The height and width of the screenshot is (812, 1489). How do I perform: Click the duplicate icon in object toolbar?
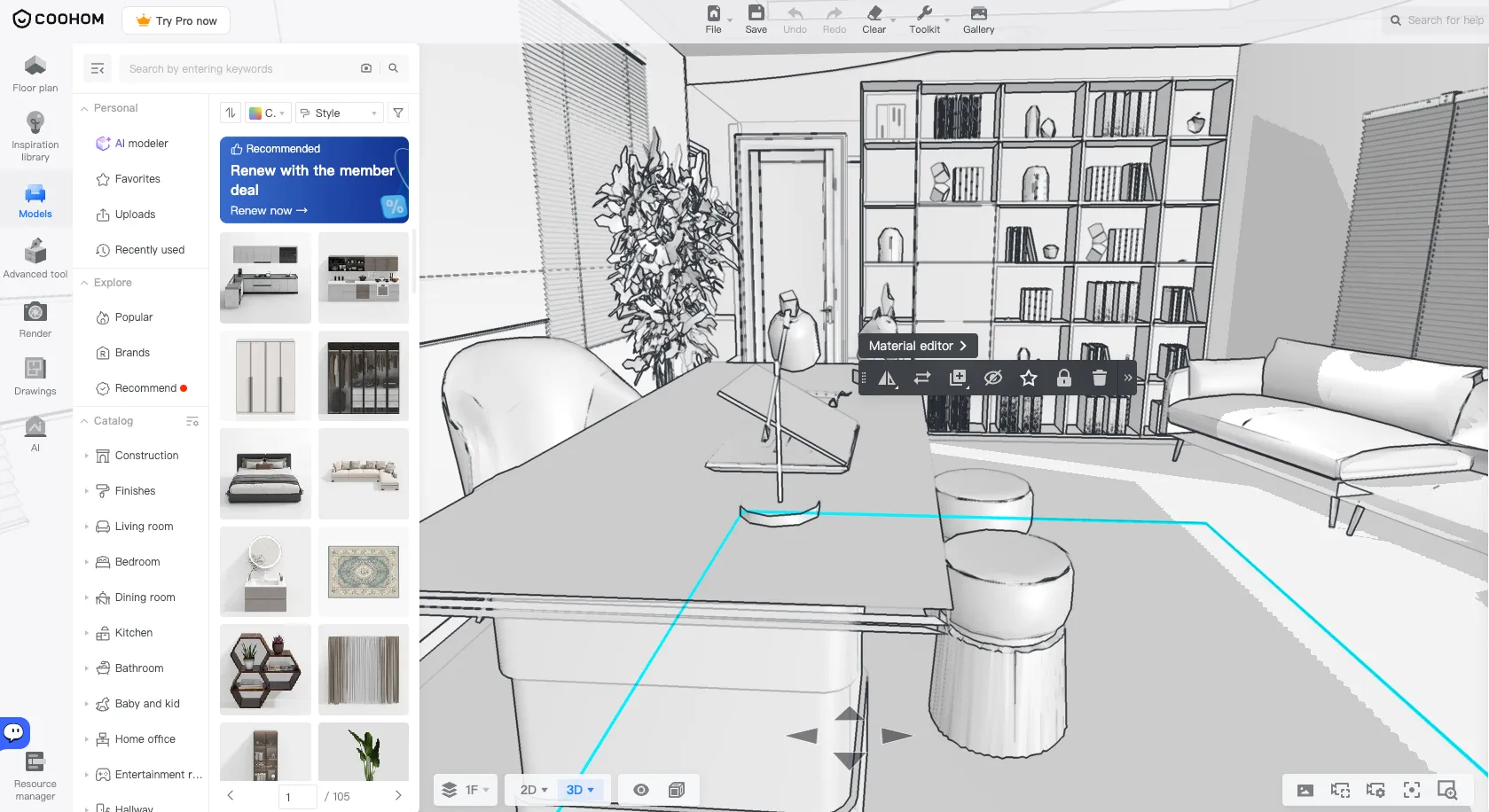(958, 379)
